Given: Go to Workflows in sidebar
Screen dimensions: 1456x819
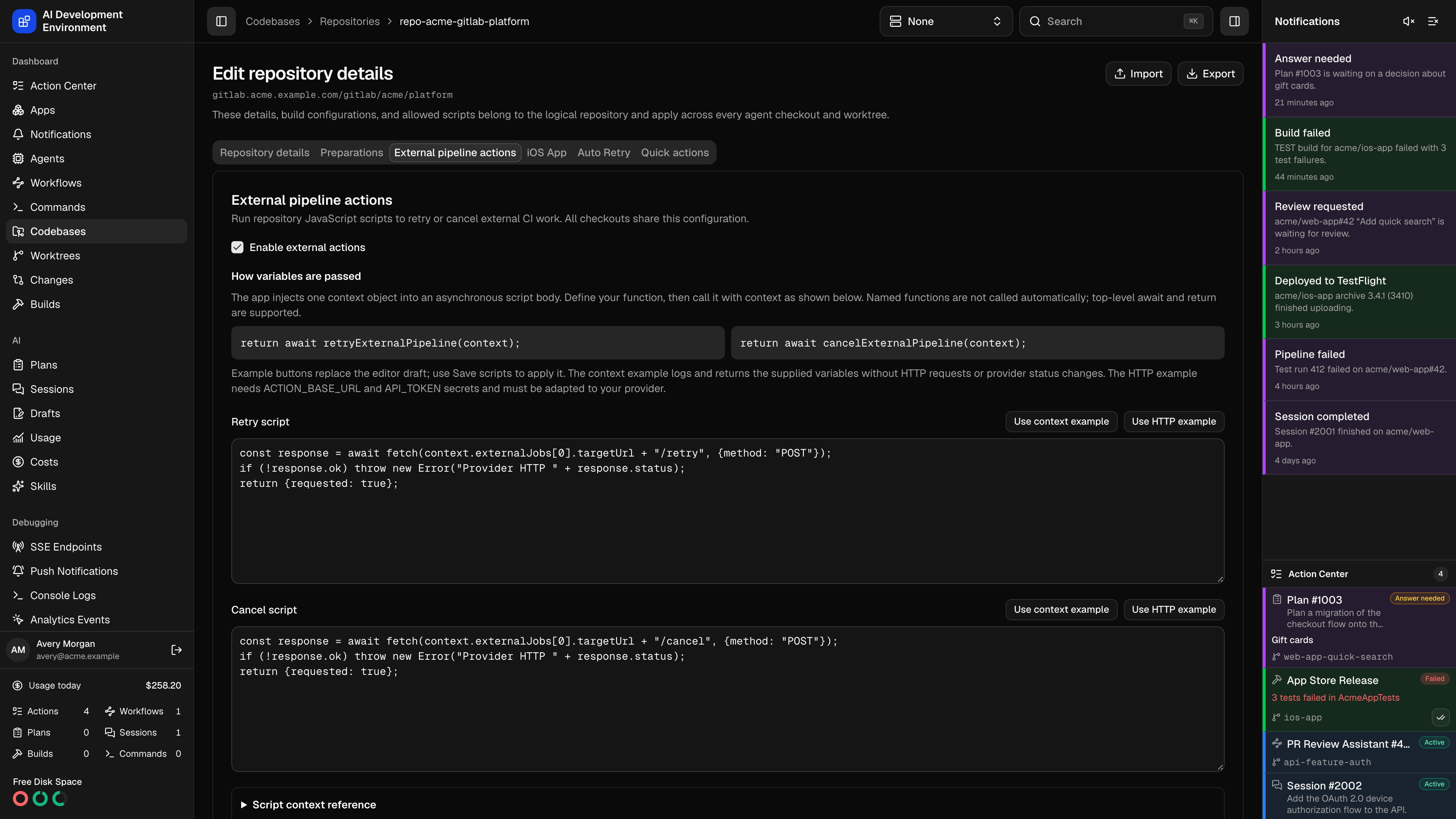Looking at the screenshot, I should point(97,183).
